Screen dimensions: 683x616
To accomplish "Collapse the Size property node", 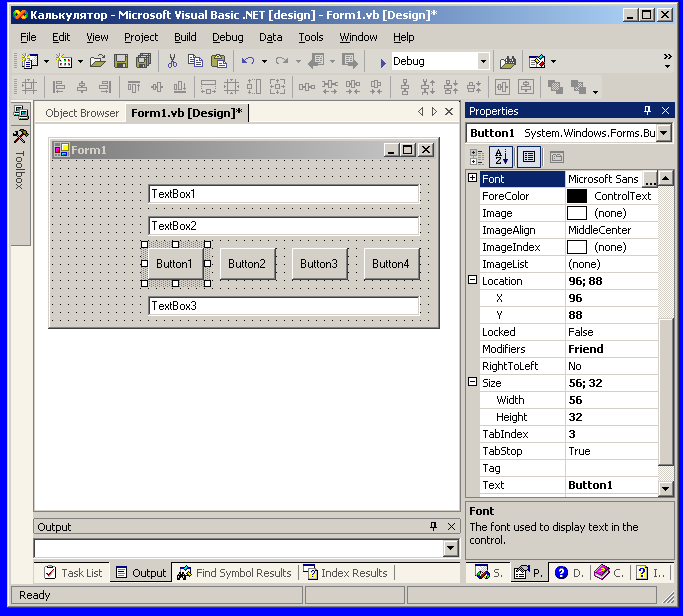I will pos(472,382).
